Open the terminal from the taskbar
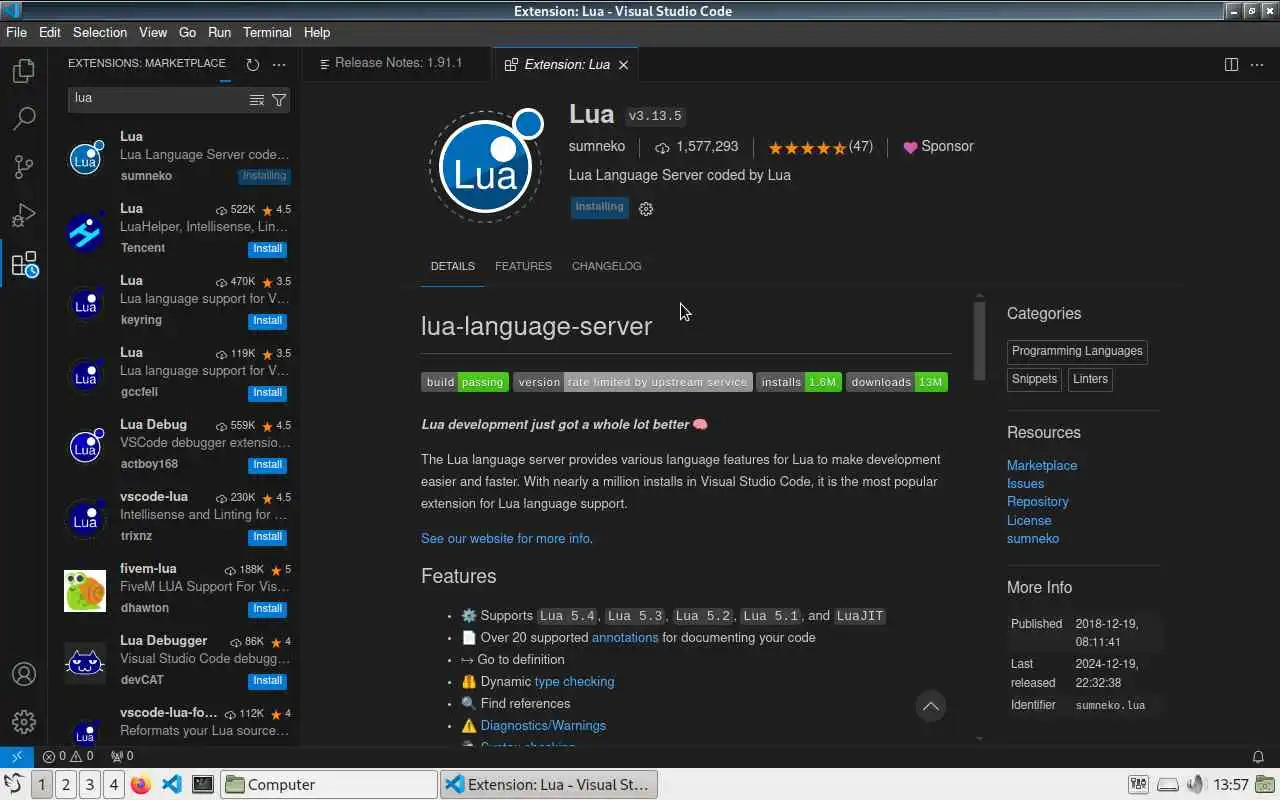This screenshot has width=1280, height=800. click(202, 784)
